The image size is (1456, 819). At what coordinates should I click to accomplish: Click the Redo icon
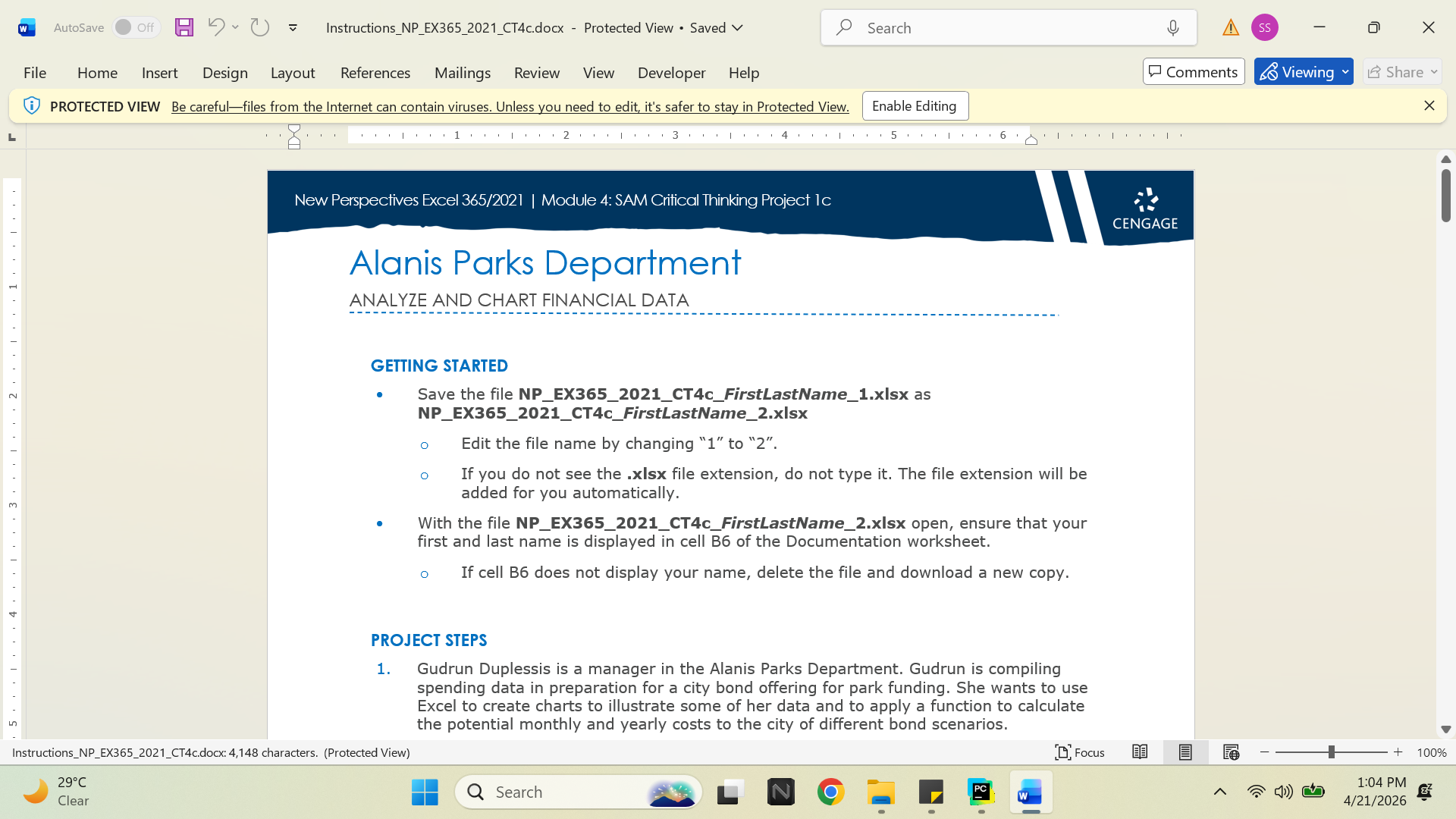(260, 27)
